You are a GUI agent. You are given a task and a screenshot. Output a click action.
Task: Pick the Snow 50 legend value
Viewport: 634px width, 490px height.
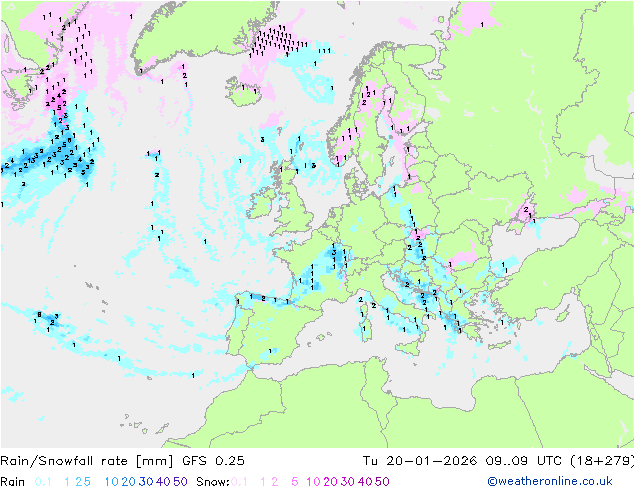click(x=382, y=482)
